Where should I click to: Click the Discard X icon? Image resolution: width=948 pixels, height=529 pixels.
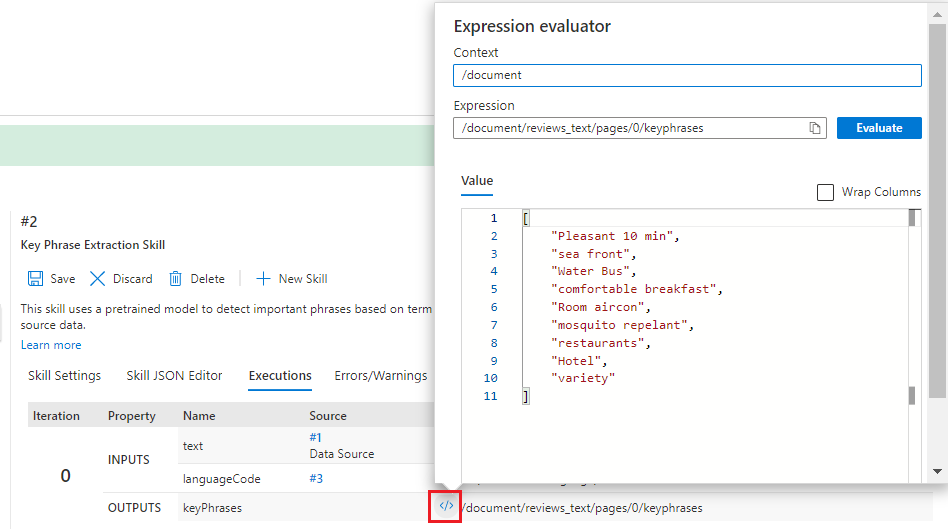[x=98, y=279]
